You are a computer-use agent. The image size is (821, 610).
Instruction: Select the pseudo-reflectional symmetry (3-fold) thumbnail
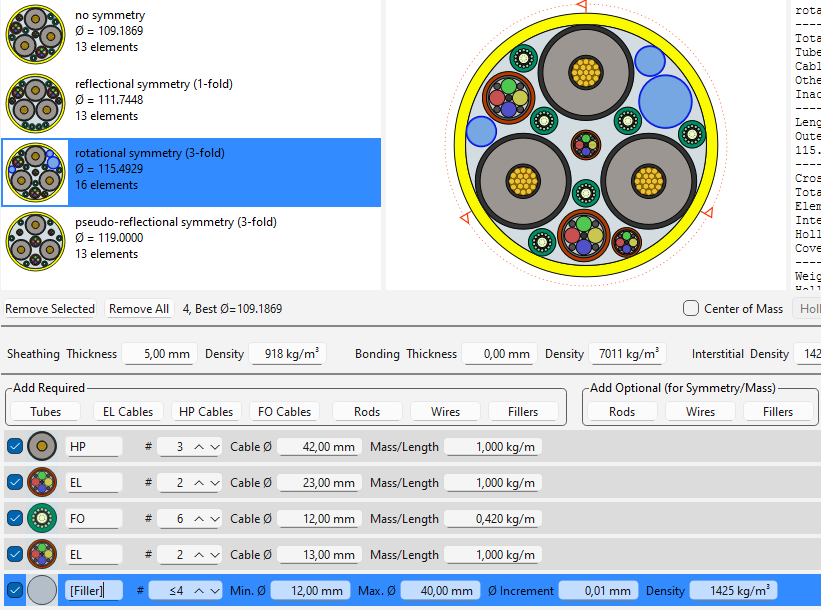point(35,241)
